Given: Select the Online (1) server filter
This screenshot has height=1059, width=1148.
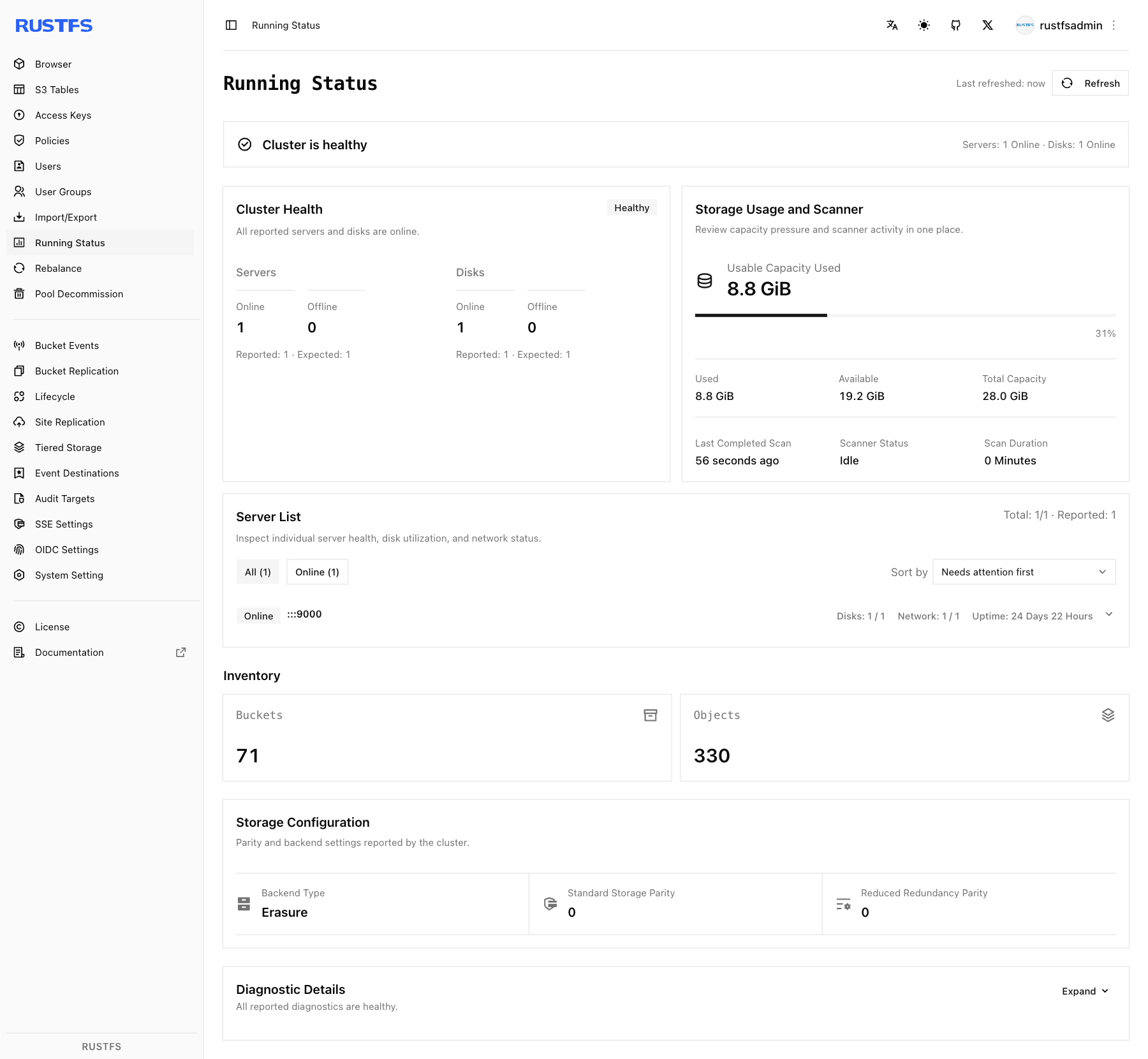Looking at the screenshot, I should pyautogui.click(x=317, y=572).
